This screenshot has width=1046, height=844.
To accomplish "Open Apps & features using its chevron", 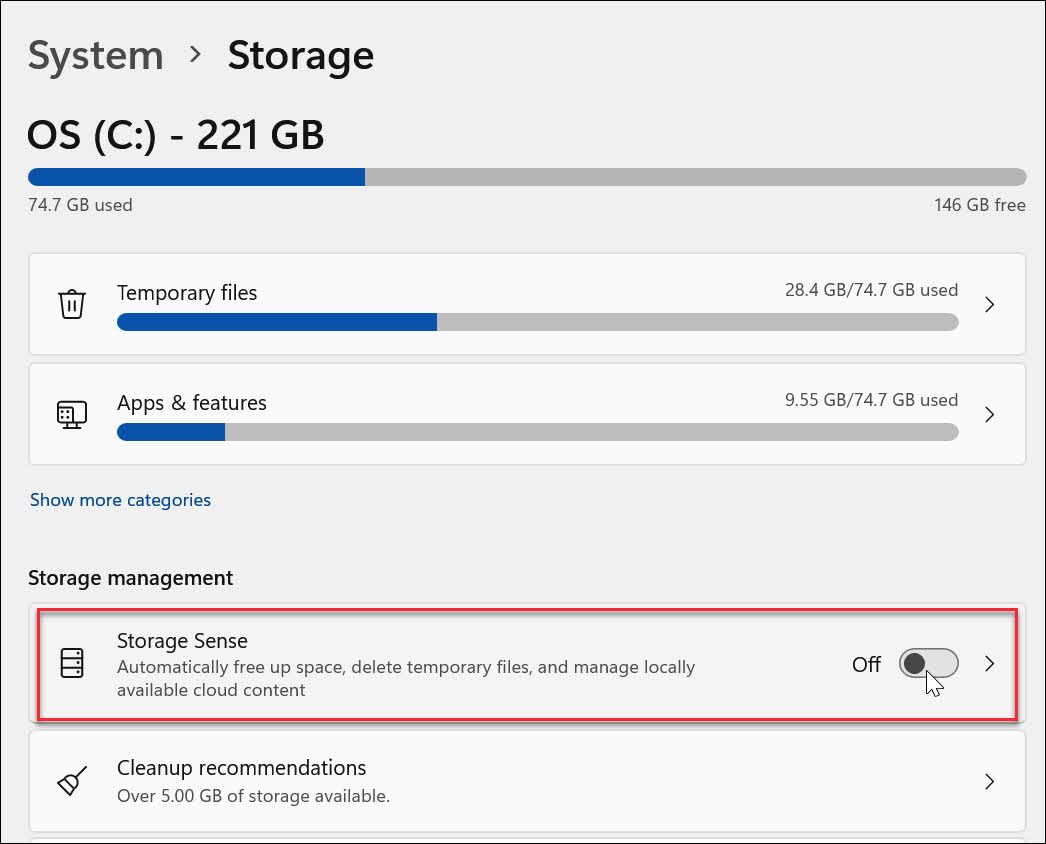I will pos(989,414).
